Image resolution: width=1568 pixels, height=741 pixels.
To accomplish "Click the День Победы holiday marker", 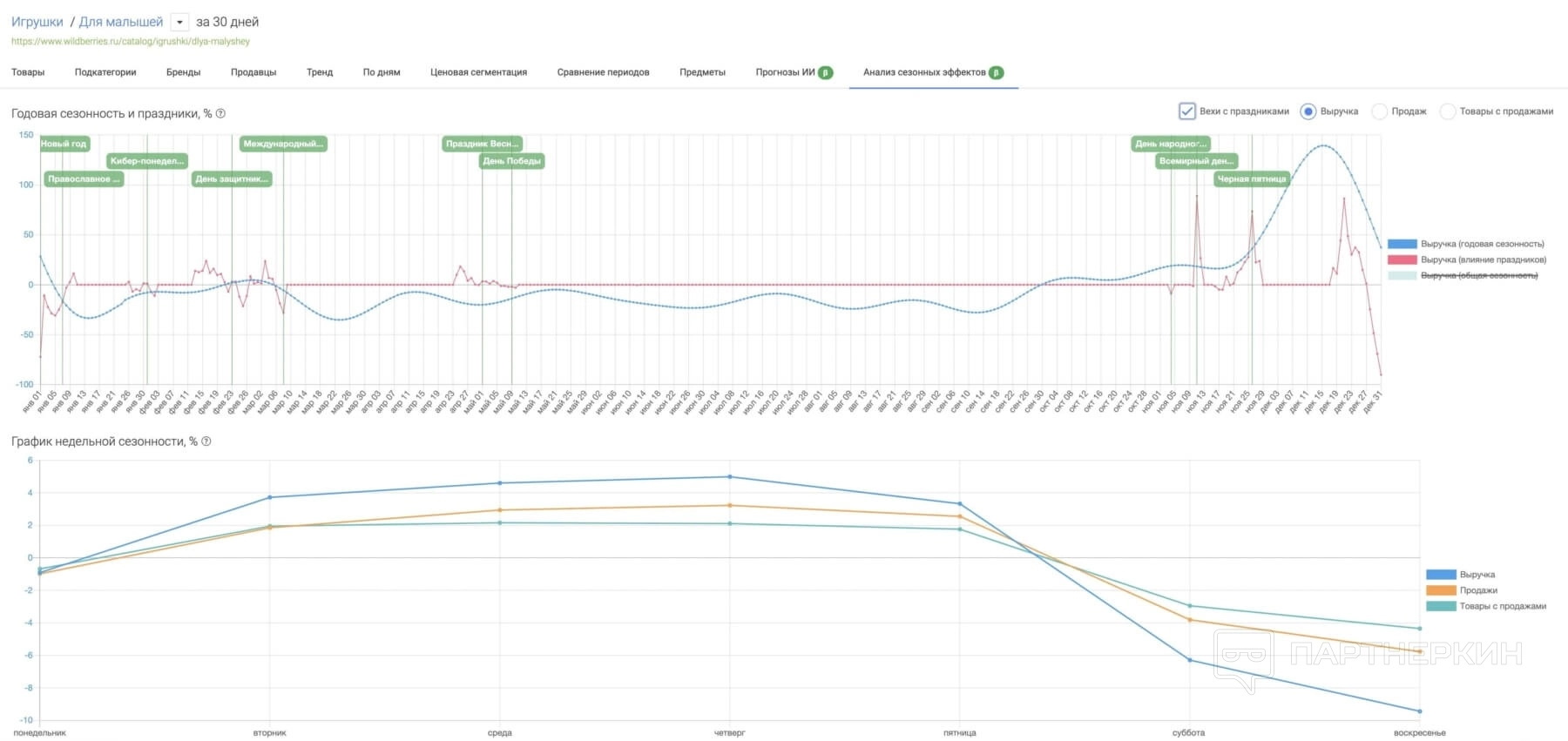I will pyautogui.click(x=512, y=161).
